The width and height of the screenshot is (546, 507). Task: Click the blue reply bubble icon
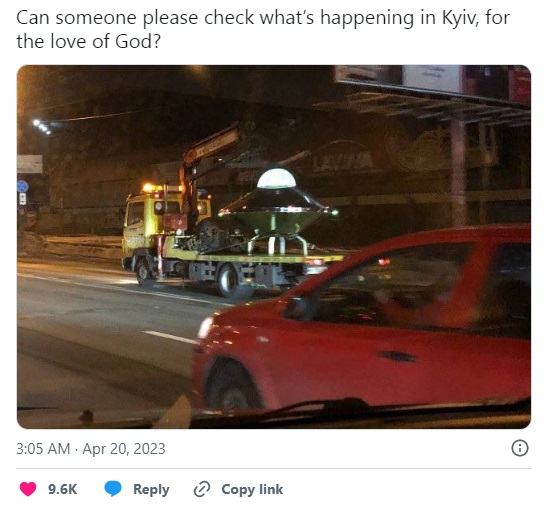[x=113, y=489]
